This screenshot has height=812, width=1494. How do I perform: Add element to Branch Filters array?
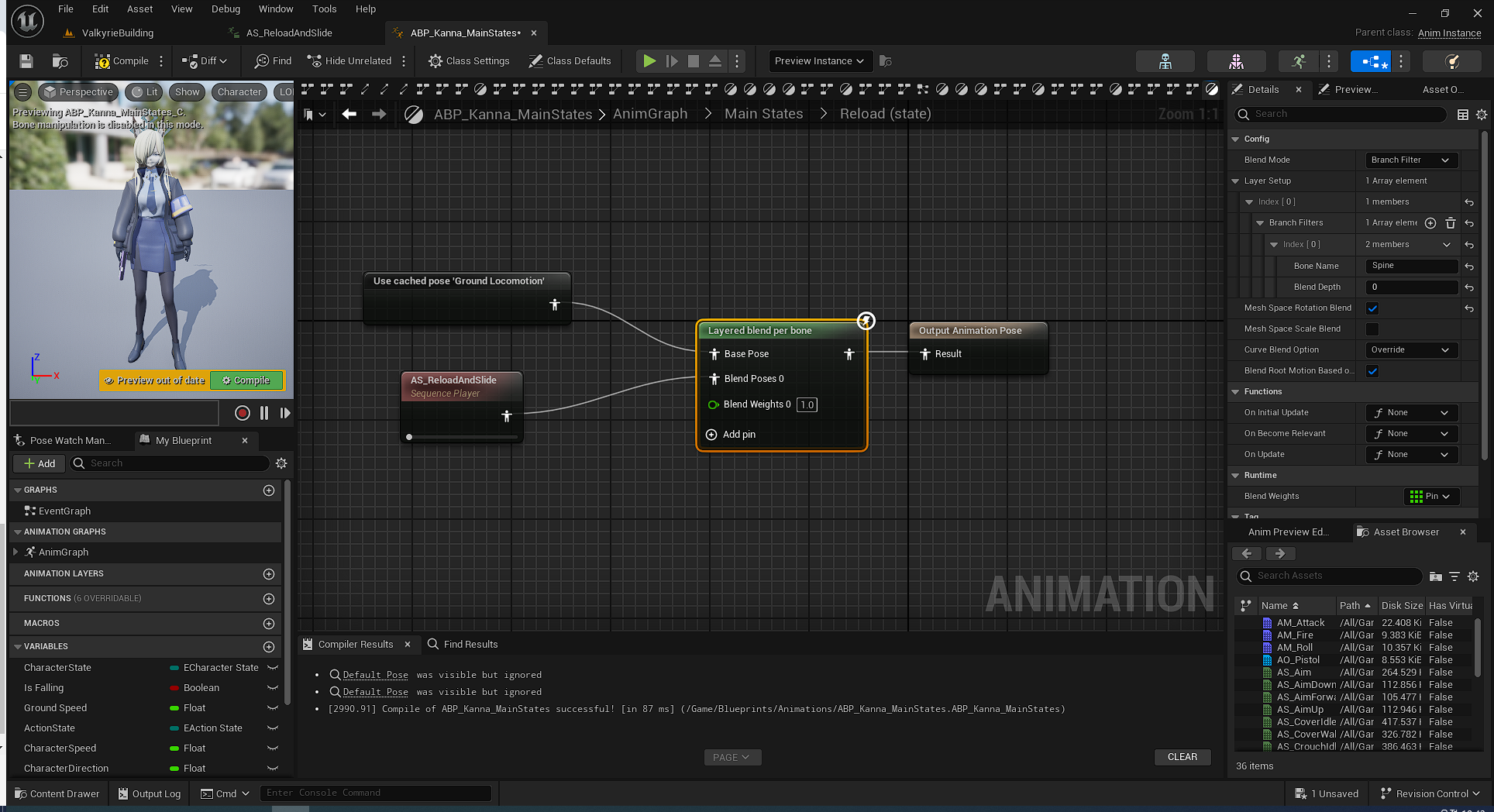(x=1430, y=223)
